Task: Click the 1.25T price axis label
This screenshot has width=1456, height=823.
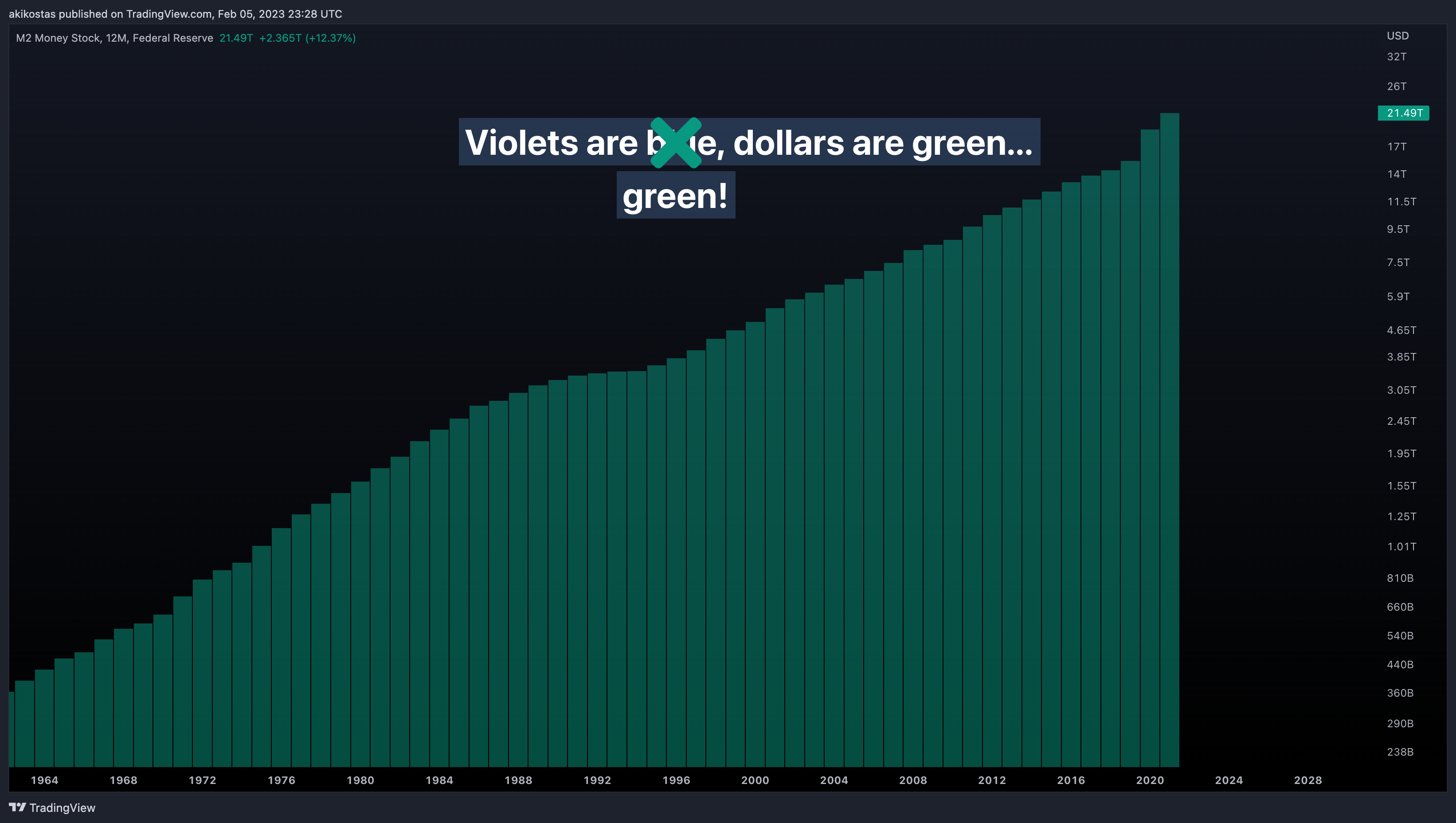Action: 1402,517
